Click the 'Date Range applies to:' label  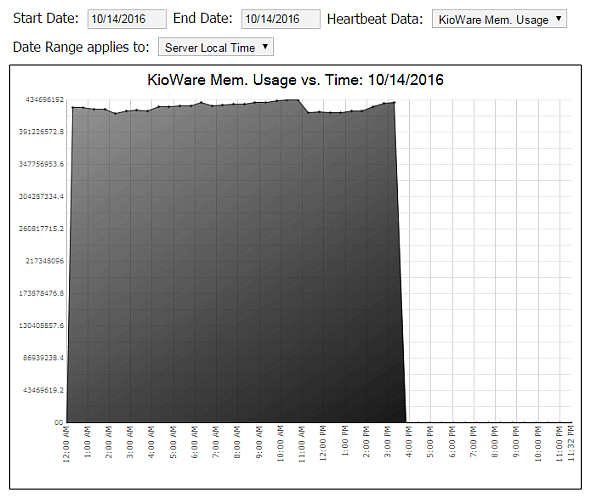click(81, 48)
